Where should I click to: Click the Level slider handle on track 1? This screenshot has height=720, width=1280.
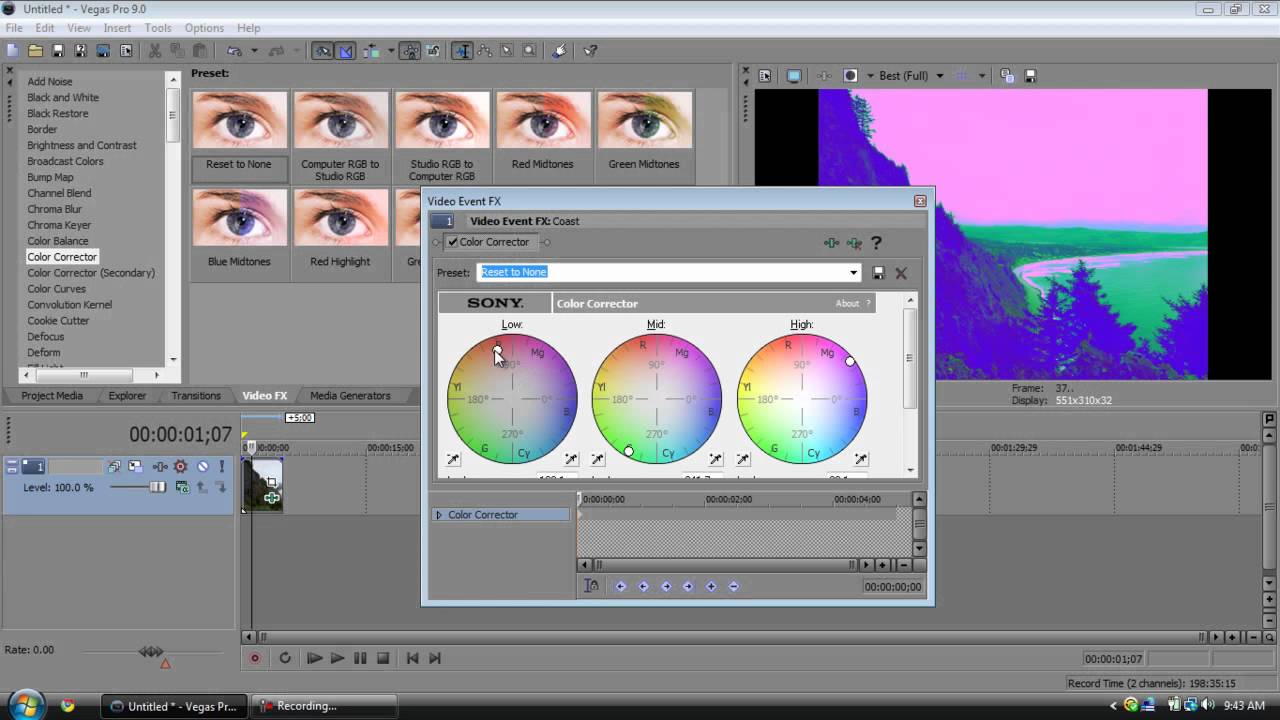157,487
